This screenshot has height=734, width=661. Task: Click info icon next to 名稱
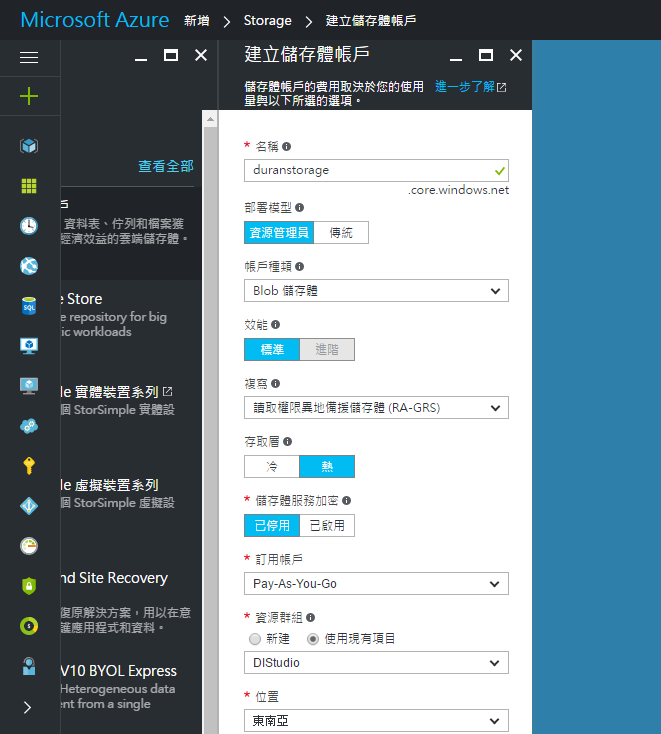pos(286,147)
